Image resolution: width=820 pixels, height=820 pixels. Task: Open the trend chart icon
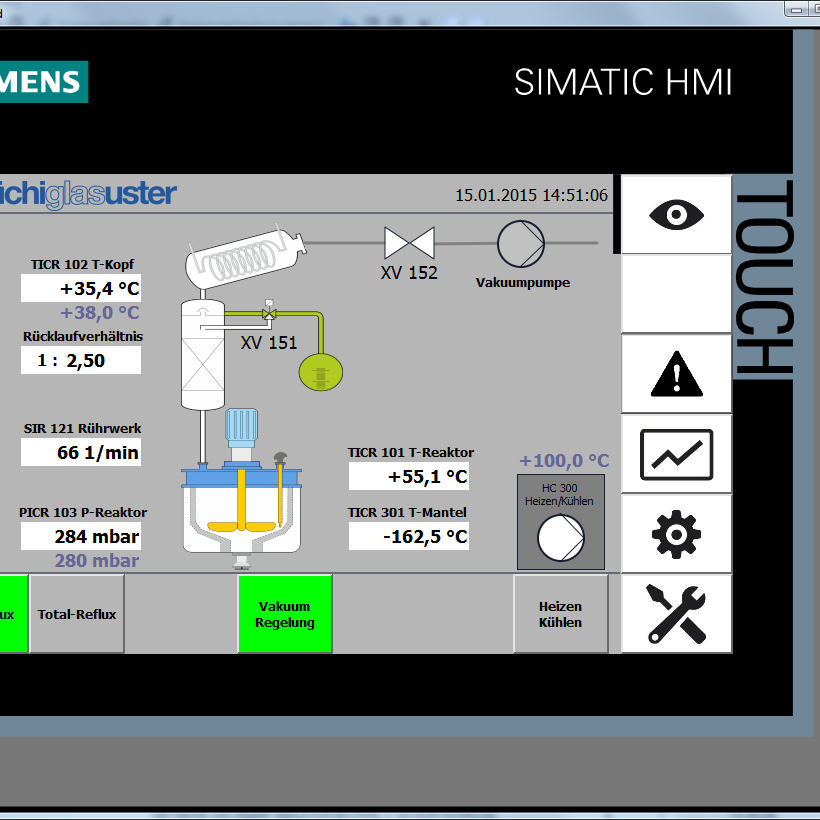pyautogui.click(x=676, y=454)
